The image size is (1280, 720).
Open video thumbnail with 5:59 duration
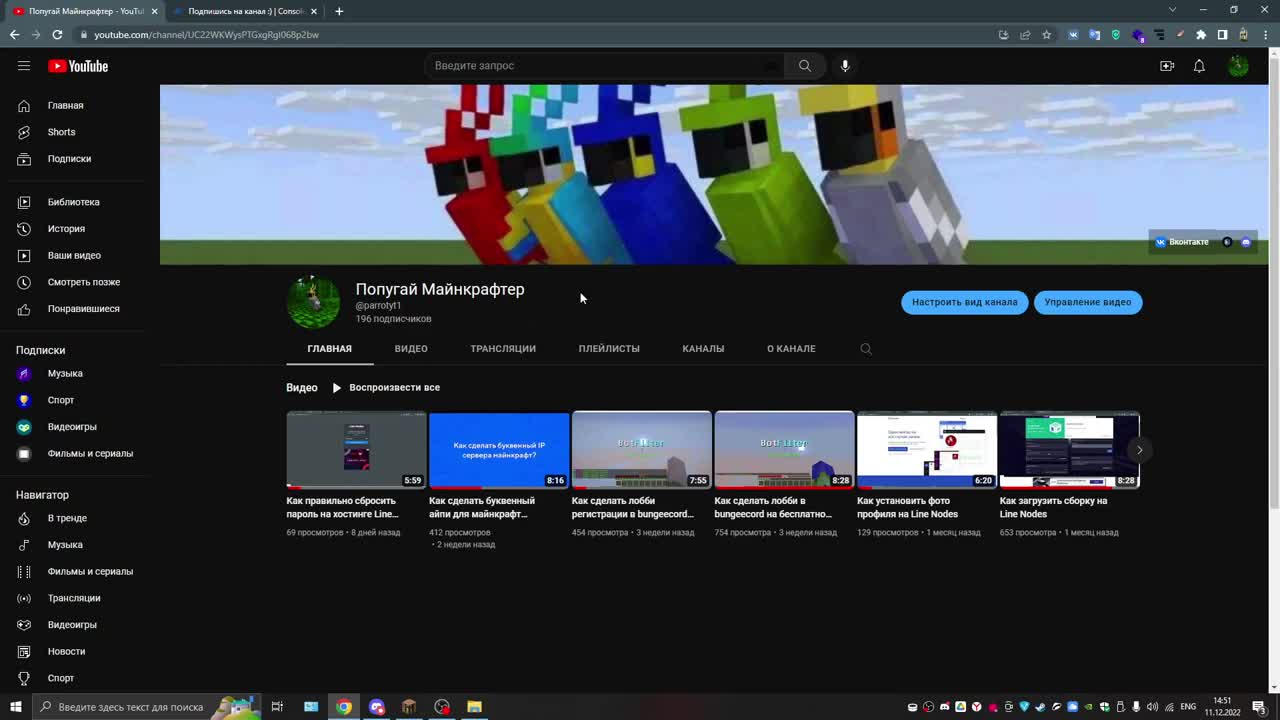pyautogui.click(x=356, y=450)
